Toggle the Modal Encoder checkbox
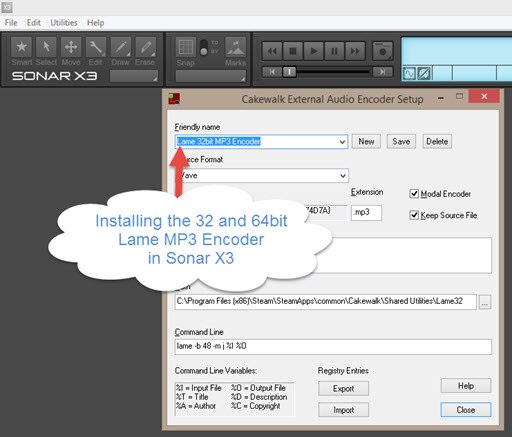Viewport: 512px width, 437px height. tap(414, 194)
